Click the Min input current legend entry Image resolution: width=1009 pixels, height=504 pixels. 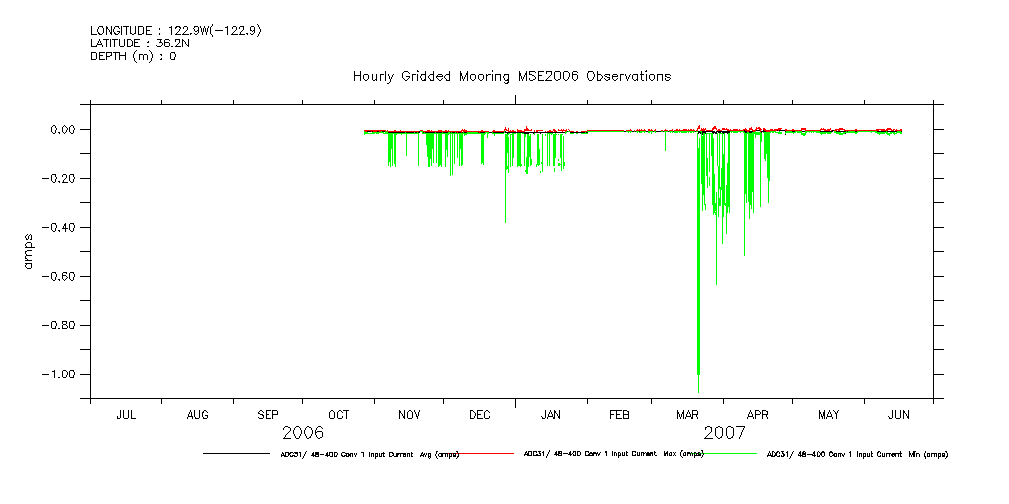pyautogui.click(x=857, y=454)
